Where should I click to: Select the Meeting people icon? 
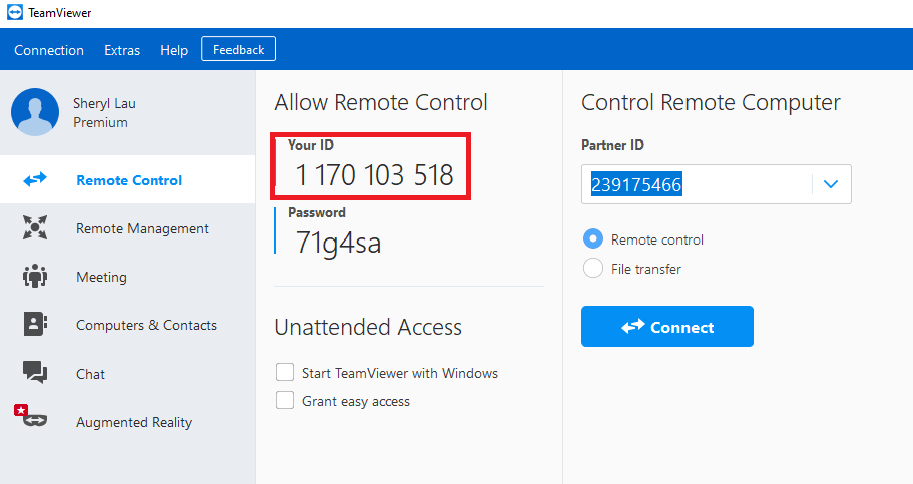point(35,276)
